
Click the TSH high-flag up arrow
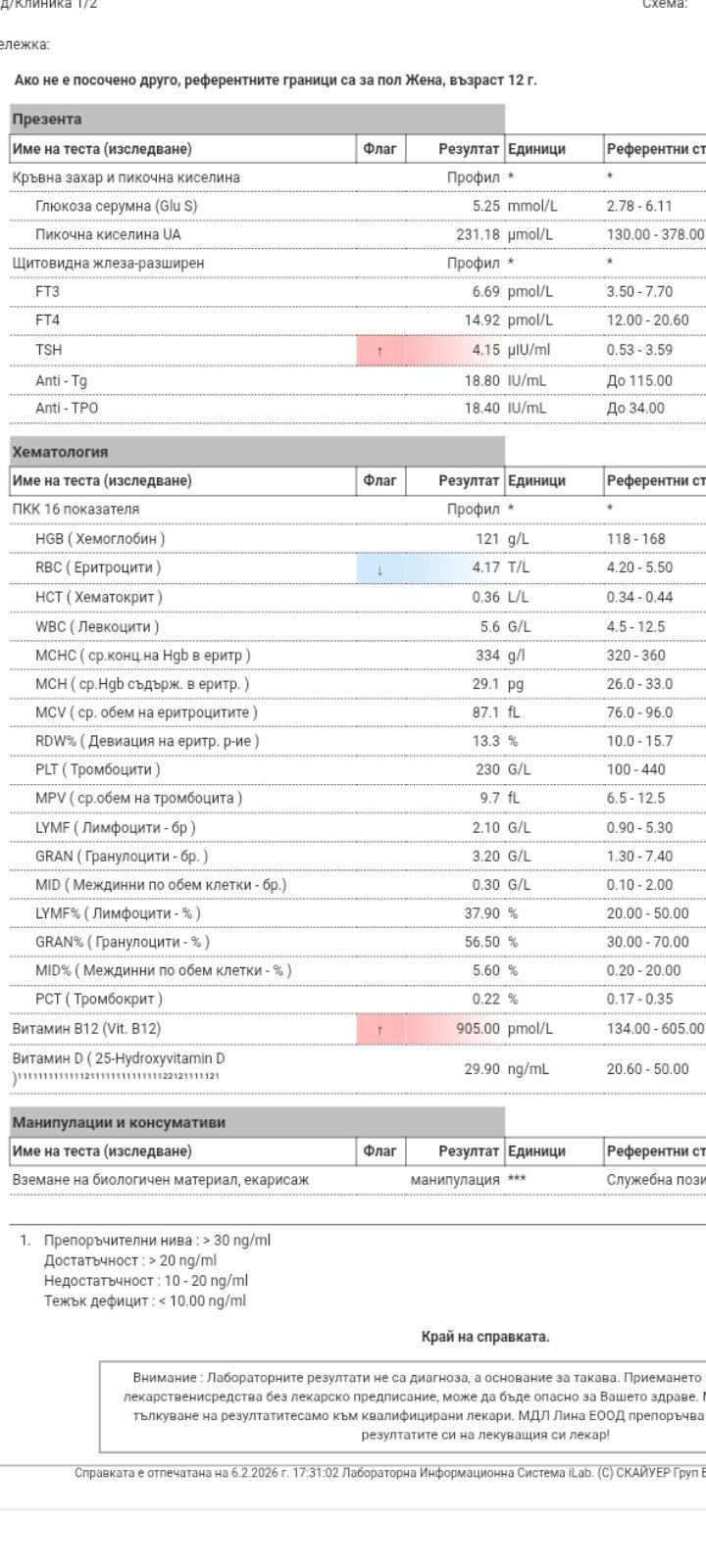[379, 351]
